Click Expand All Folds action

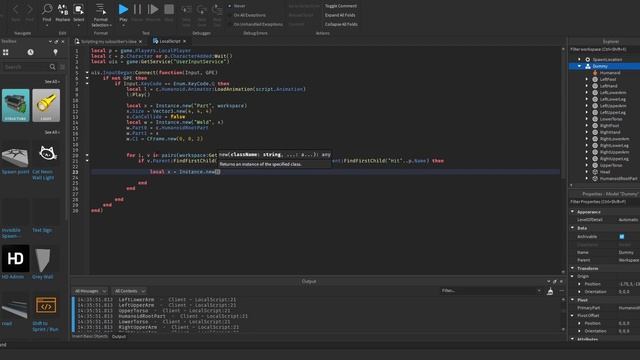340,15
